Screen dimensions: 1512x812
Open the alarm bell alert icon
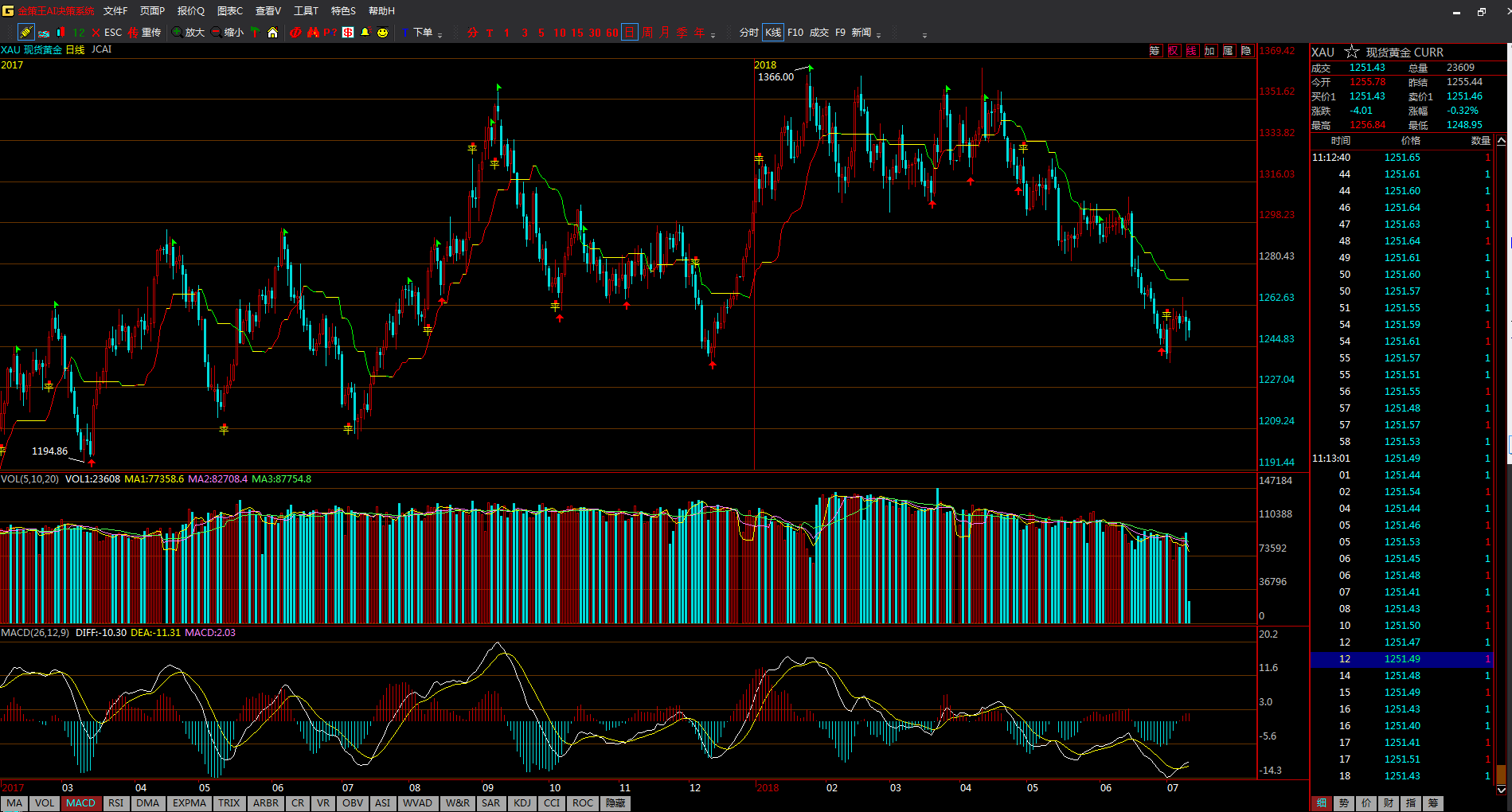click(x=365, y=33)
